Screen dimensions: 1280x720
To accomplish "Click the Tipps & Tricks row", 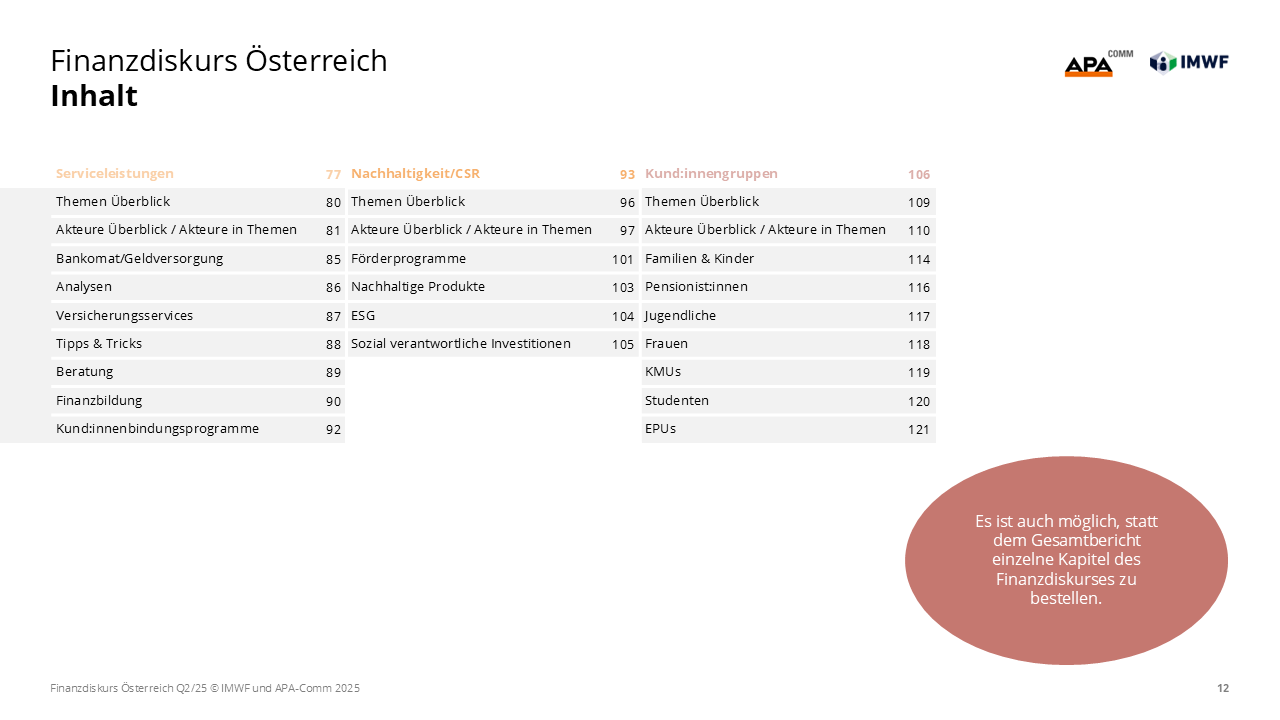I will (99, 343).
